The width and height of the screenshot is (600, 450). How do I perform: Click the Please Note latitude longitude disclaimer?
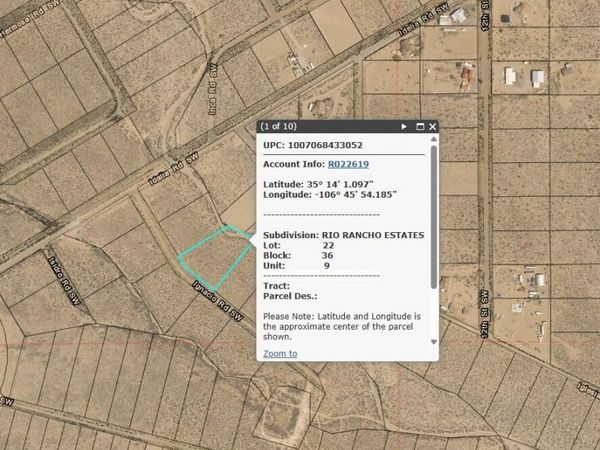point(342,326)
